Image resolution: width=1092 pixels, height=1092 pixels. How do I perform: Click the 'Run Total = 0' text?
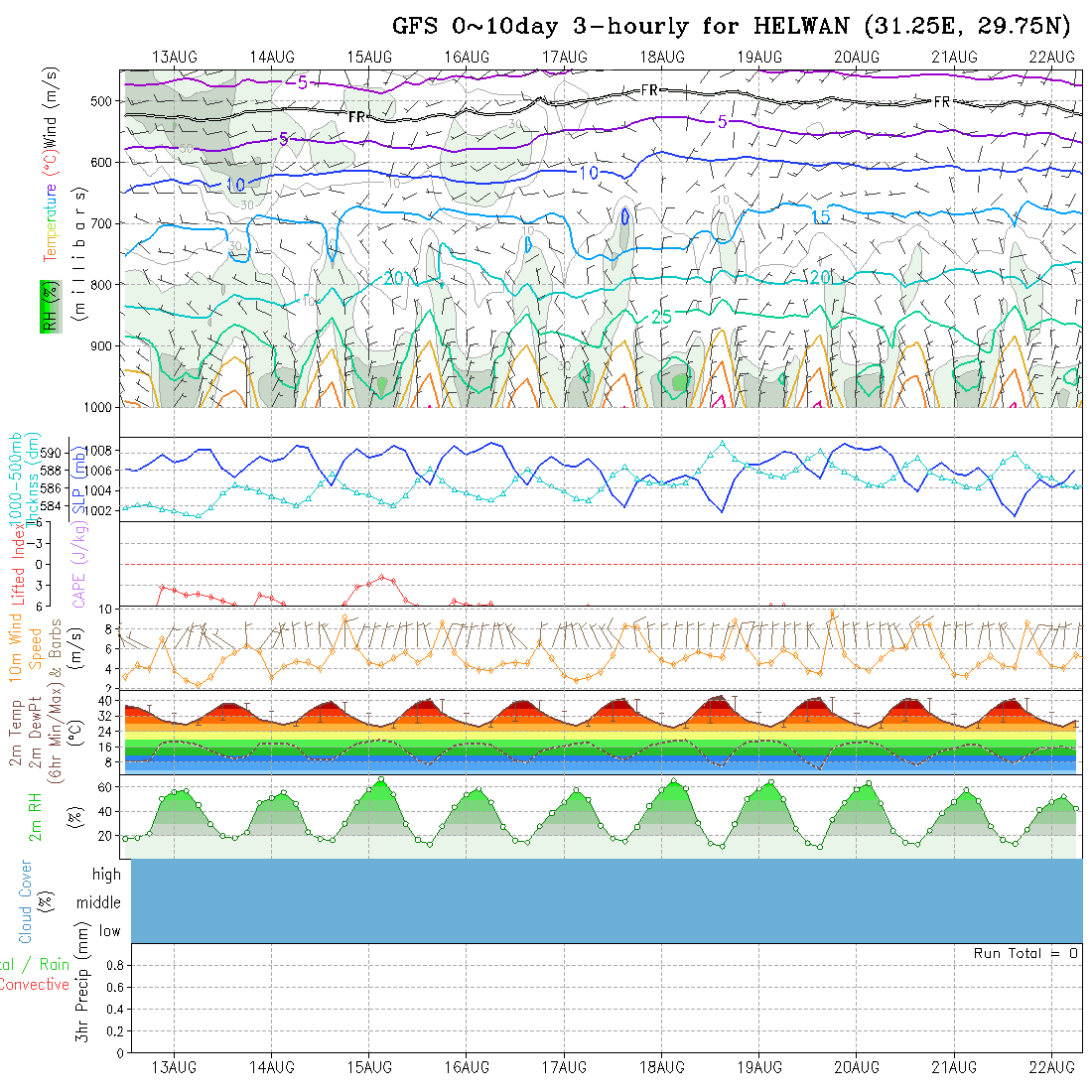1025,953
